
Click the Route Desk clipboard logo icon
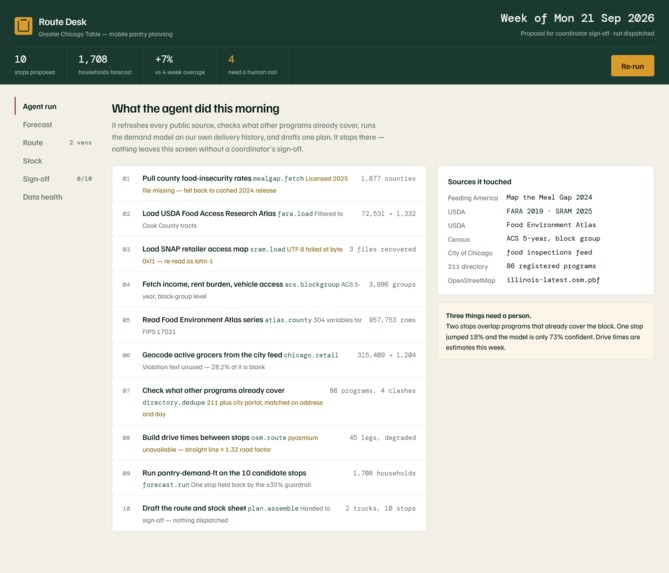23,26
